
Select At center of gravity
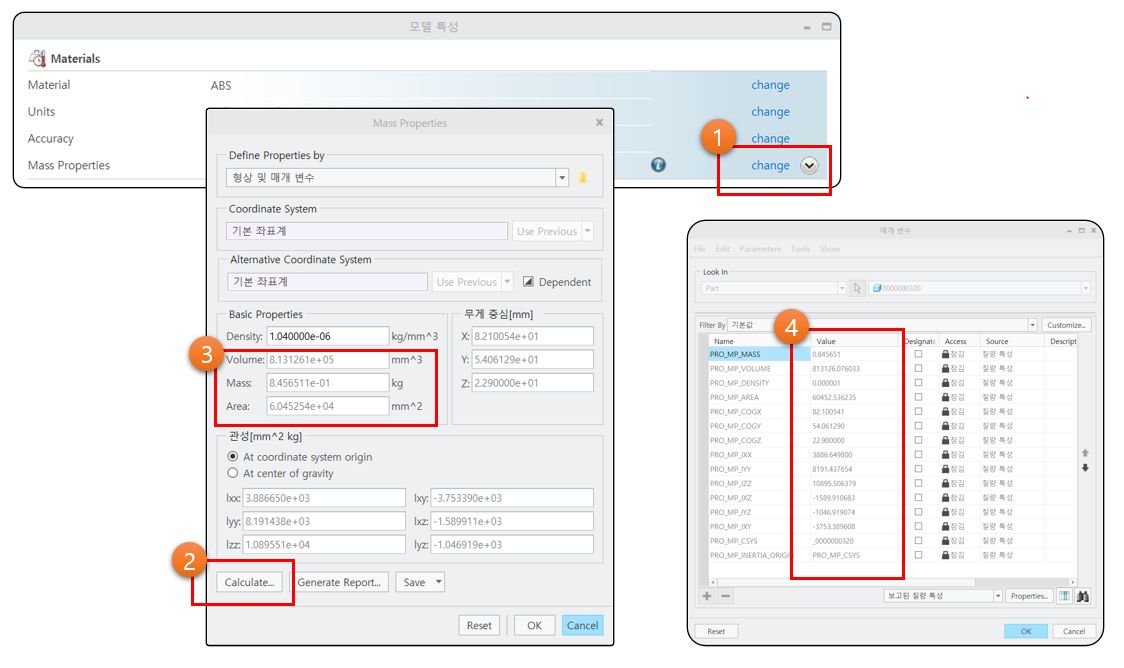coord(232,473)
